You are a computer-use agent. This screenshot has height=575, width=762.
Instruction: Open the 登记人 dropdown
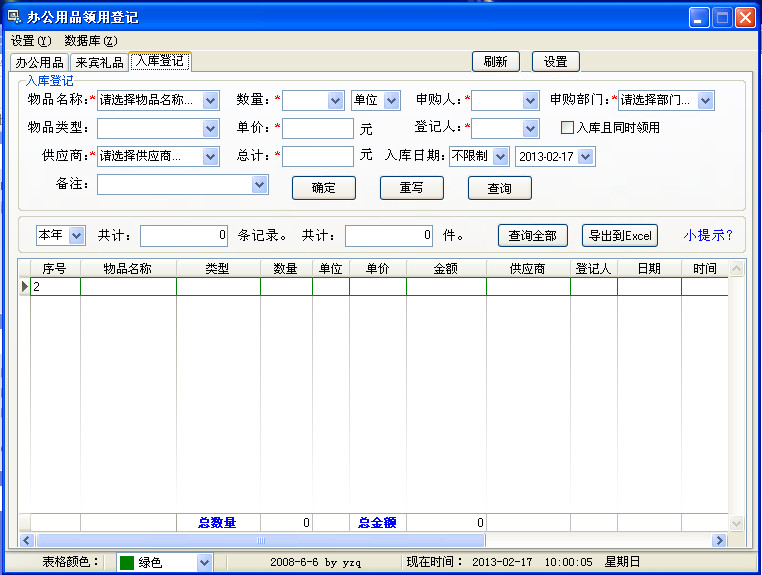530,129
